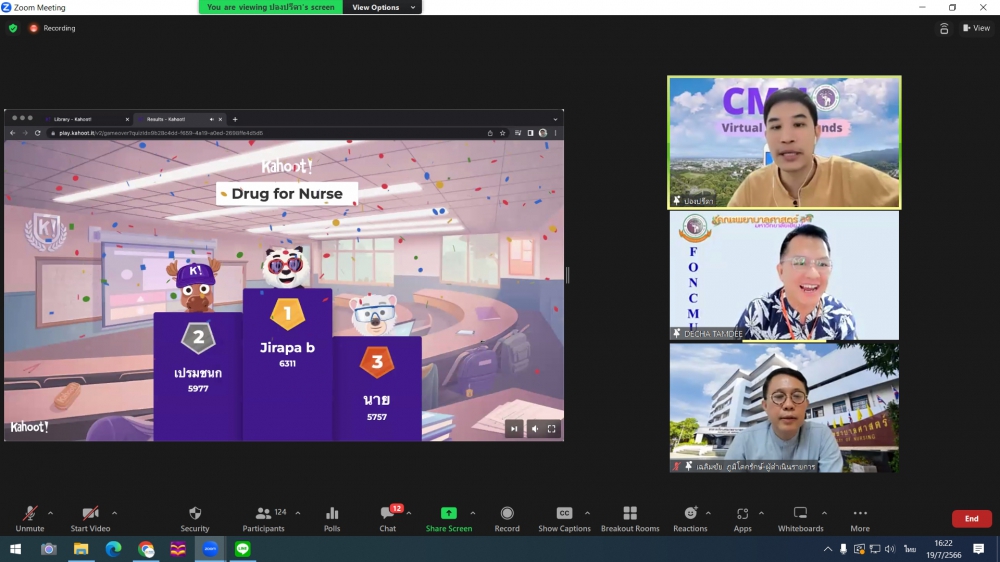1000x562 pixels.
Task: Expand the Reactions options arrow
Action: click(708, 513)
